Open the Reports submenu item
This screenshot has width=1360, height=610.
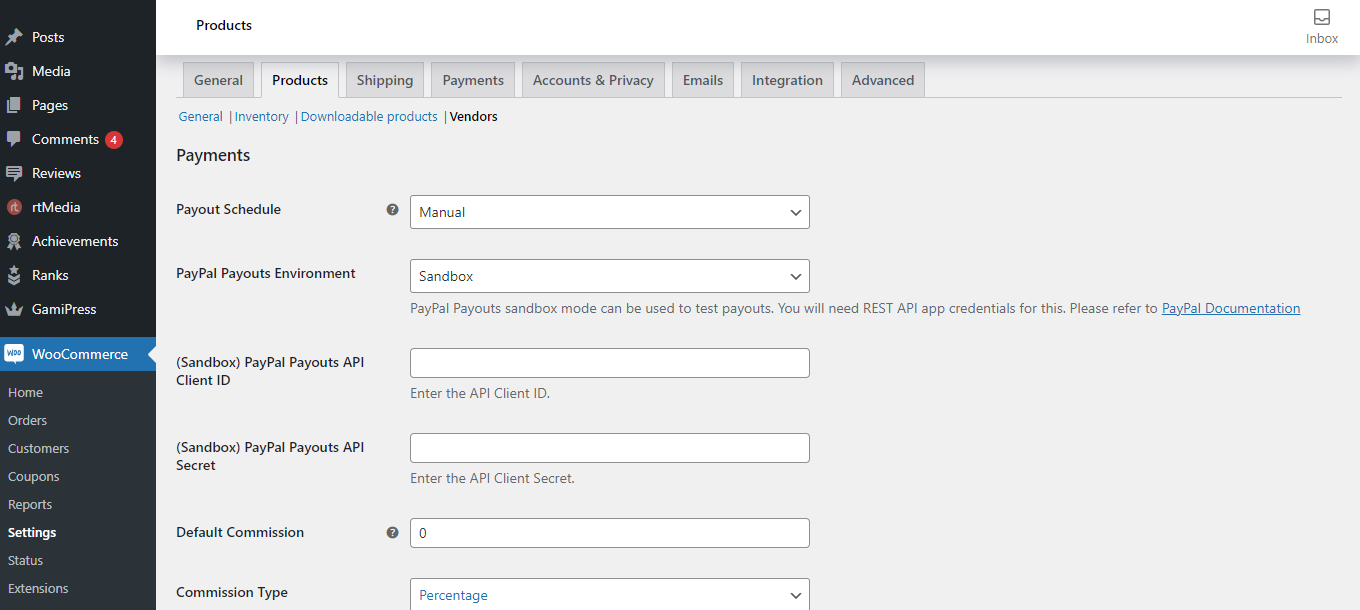click(29, 505)
